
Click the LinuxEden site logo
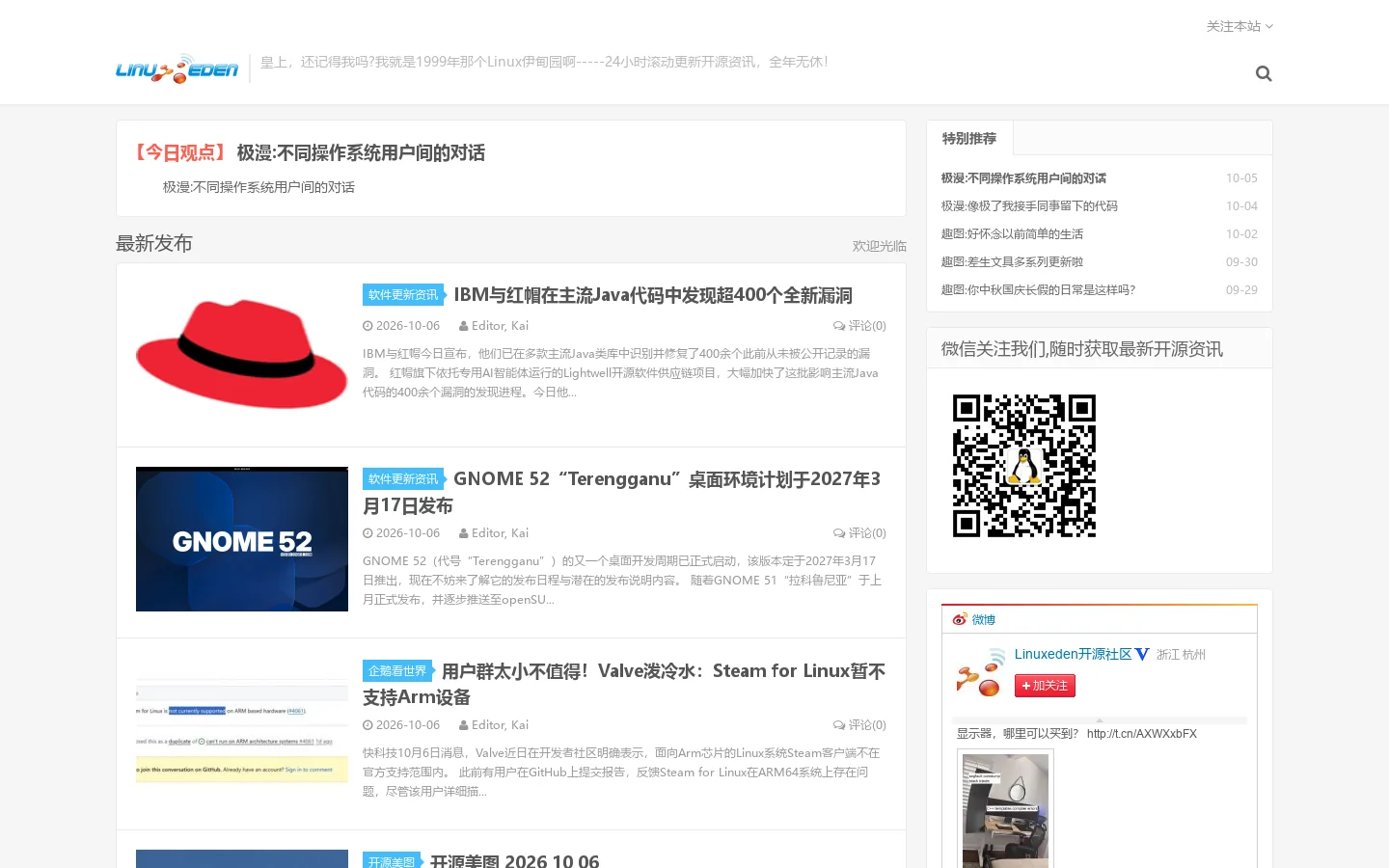point(177,68)
